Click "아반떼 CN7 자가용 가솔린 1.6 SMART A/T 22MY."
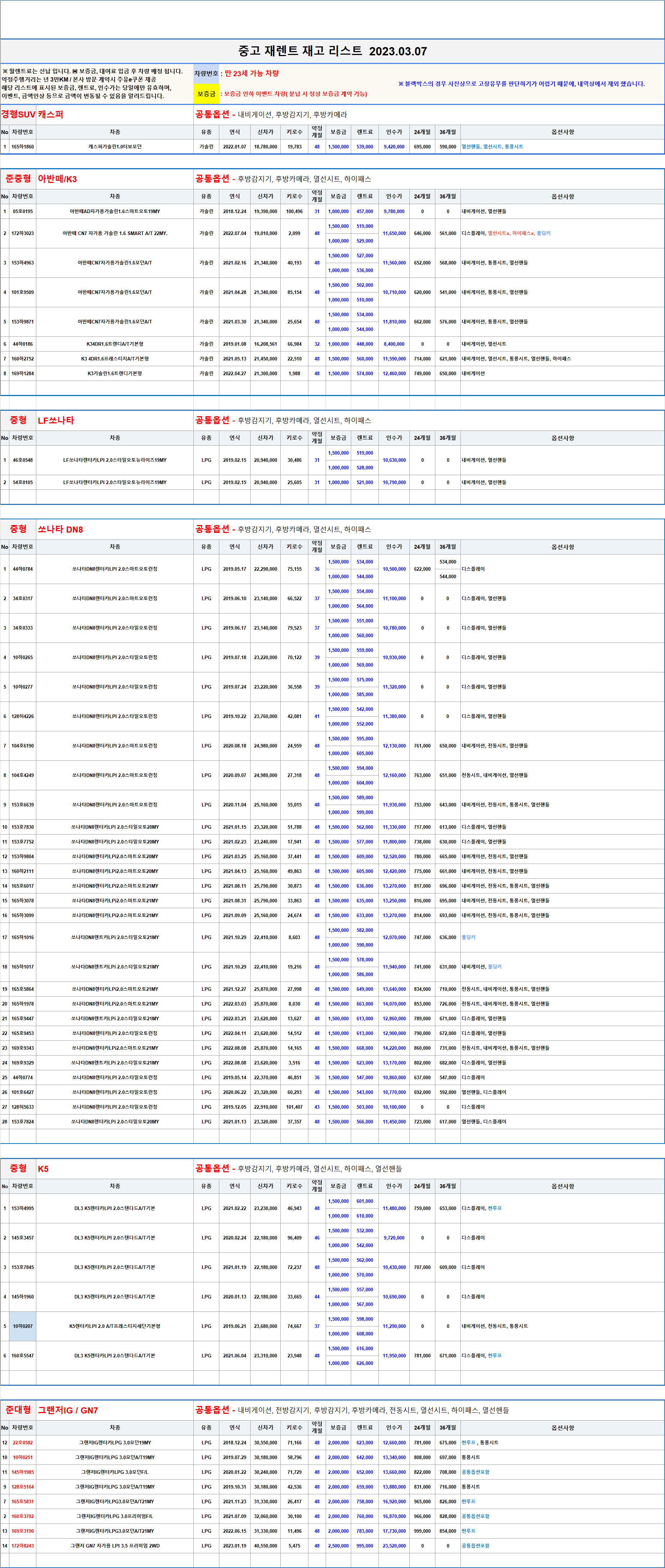 (115, 234)
